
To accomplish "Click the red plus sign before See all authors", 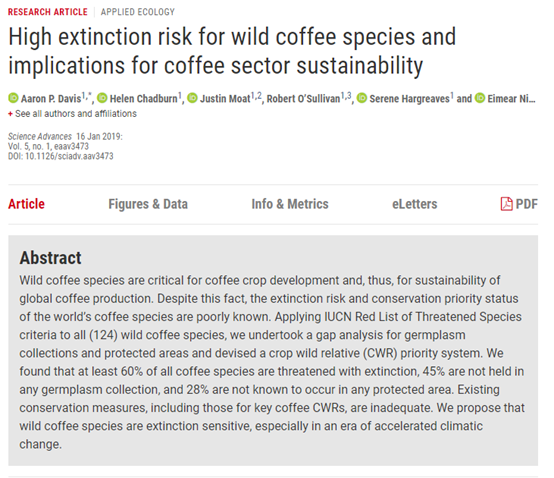I will pyautogui.click(x=10, y=114).
